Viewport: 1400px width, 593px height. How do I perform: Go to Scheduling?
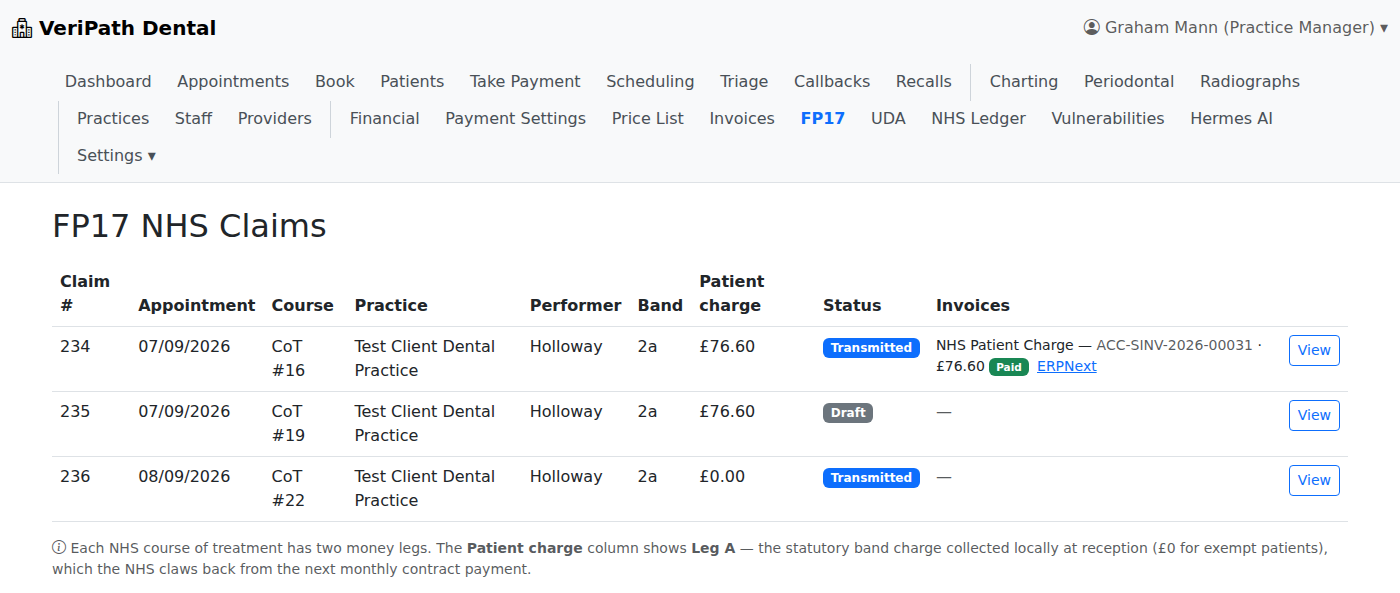click(650, 81)
